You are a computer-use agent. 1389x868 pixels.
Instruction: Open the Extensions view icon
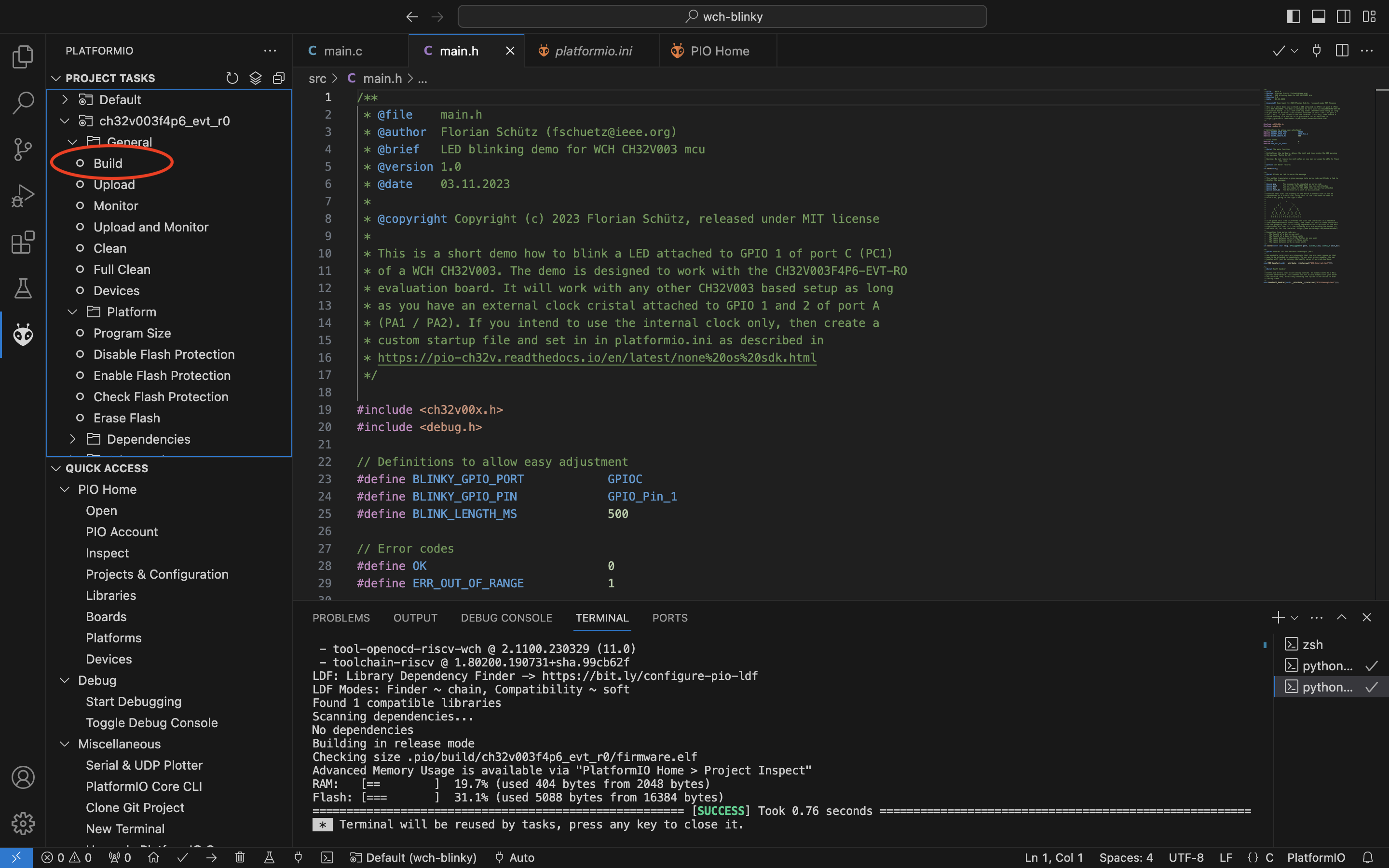pyautogui.click(x=23, y=242)
